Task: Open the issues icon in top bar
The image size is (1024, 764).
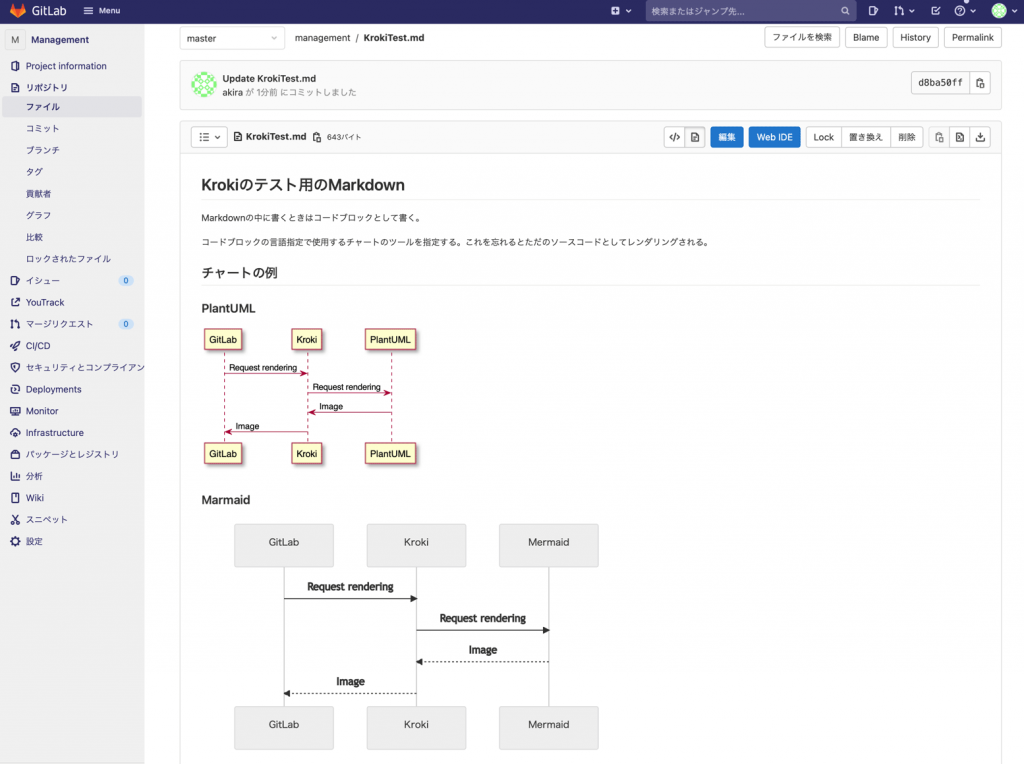Action: (x=873, y=10)
